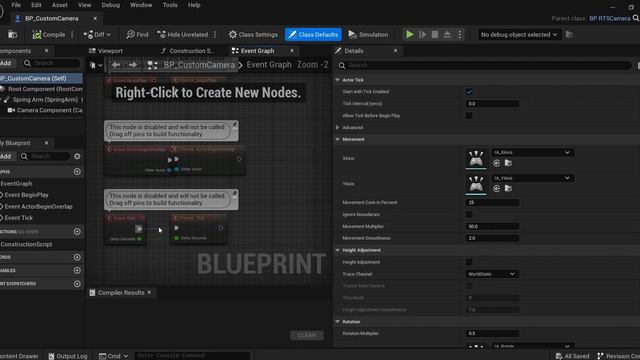Add a new macro with plus icon
640x360 pixels.
77,258
